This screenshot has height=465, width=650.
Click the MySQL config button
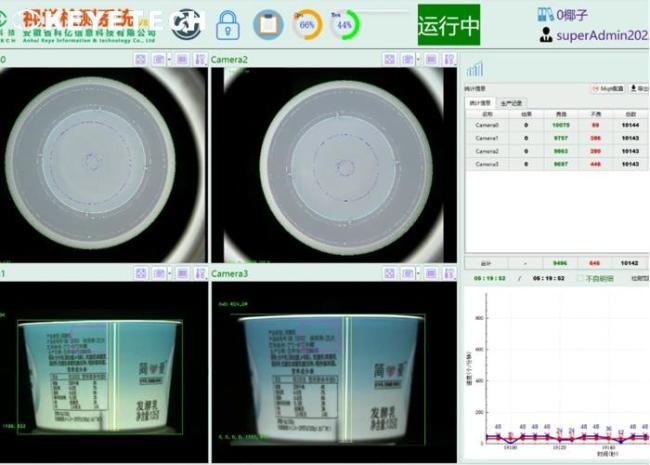tap(609, 88)
